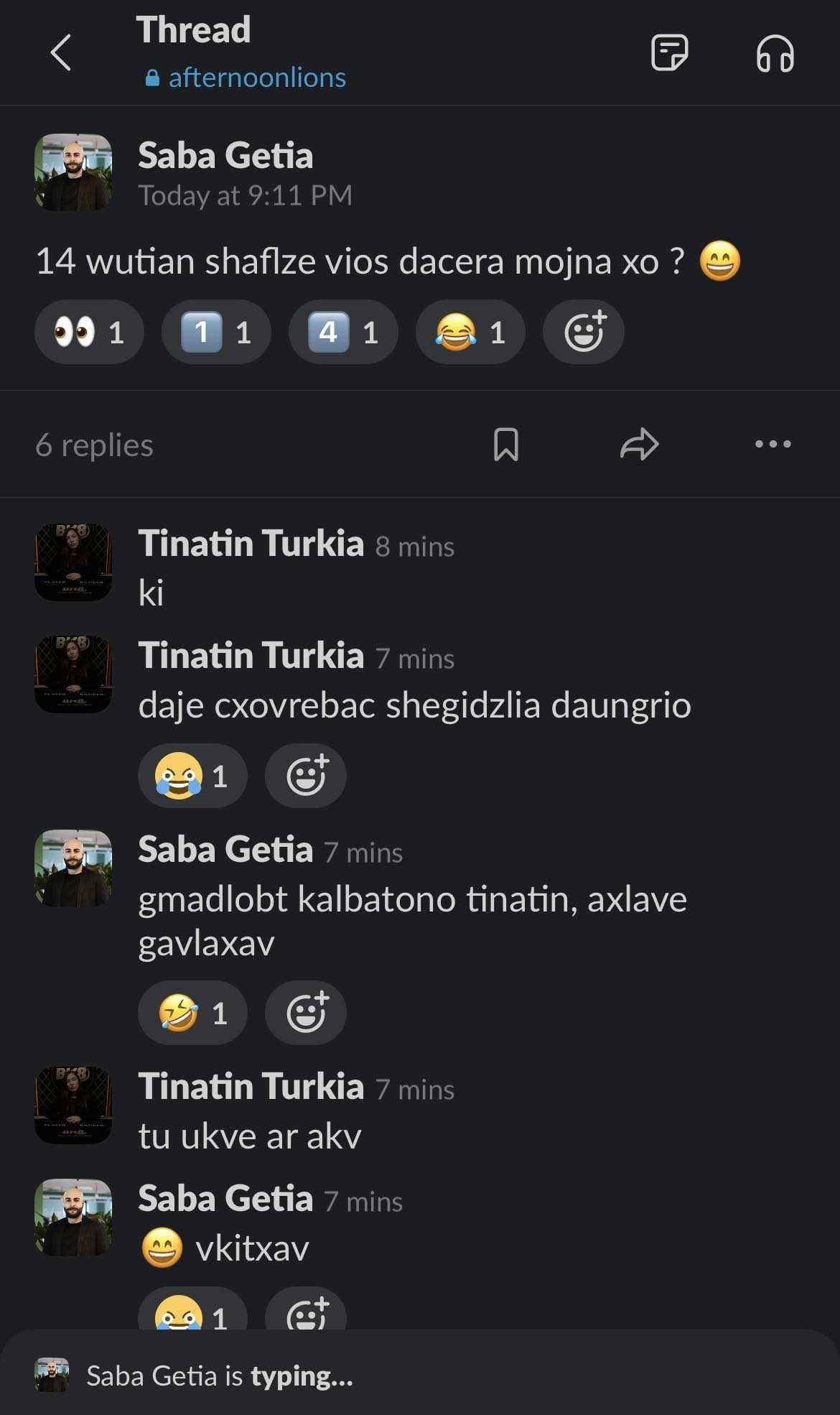Start a huddle with headphones icon
Image resolution: width=840 pixels, height=1415 pixels.
click(775, 54)
